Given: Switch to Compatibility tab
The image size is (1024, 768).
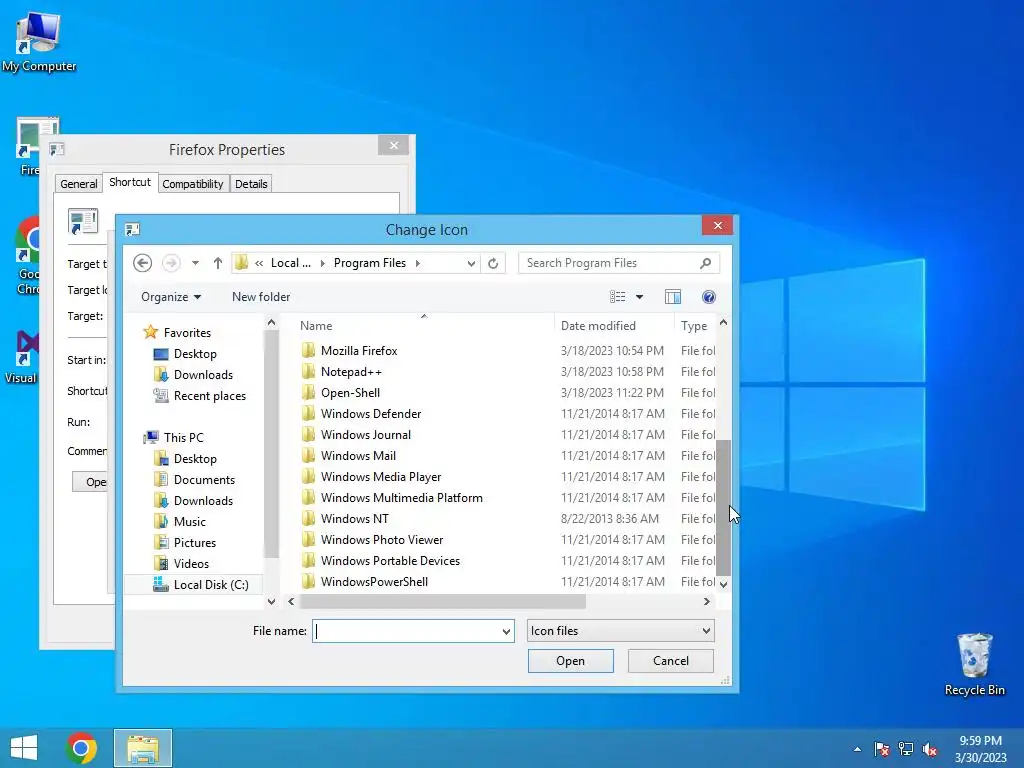Looking at the screenshot, I should coord(193,184).
